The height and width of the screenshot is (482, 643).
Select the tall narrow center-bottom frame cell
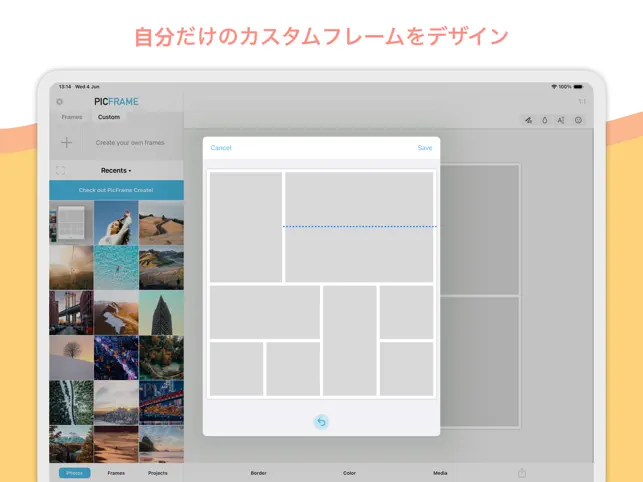(x=349, y=340)
